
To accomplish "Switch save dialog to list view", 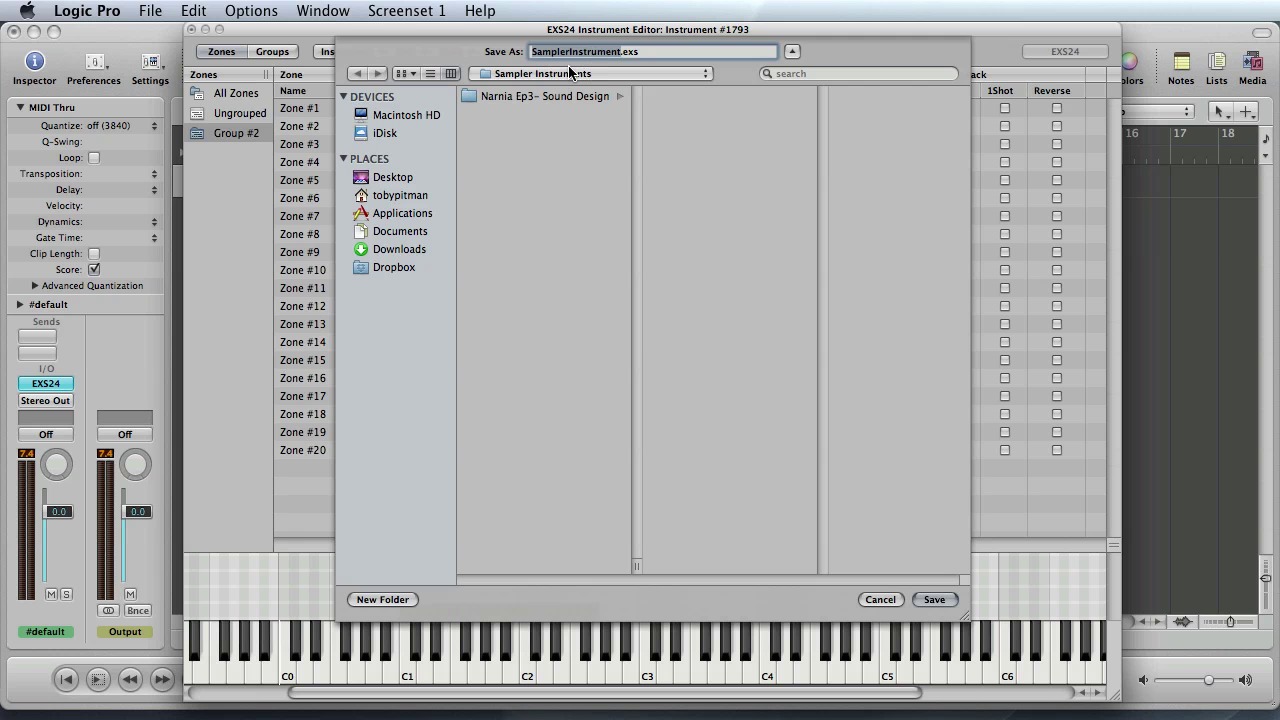I will click(430, 73).
